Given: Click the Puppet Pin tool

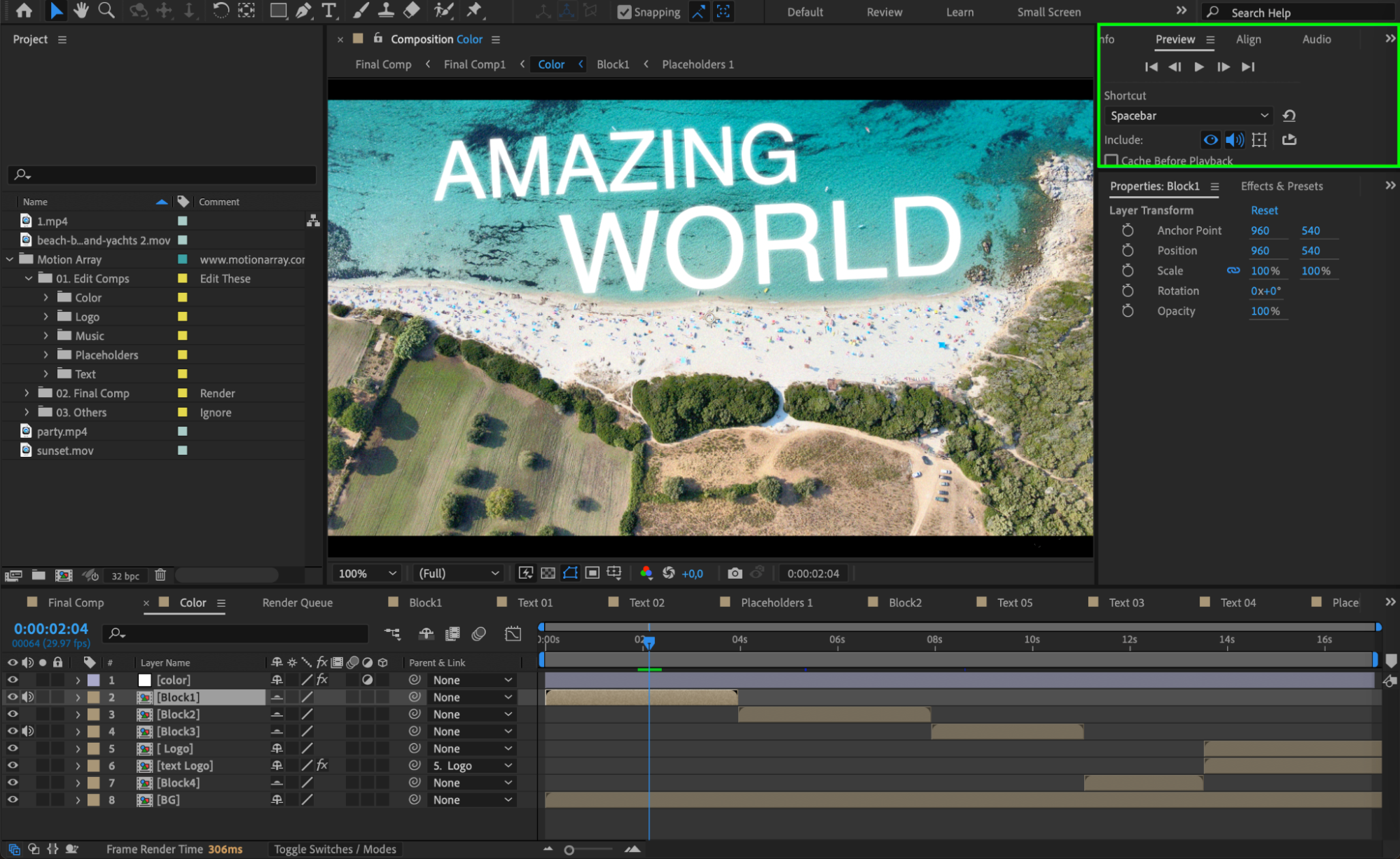Looking at the screenshot, I should (474, 11).
